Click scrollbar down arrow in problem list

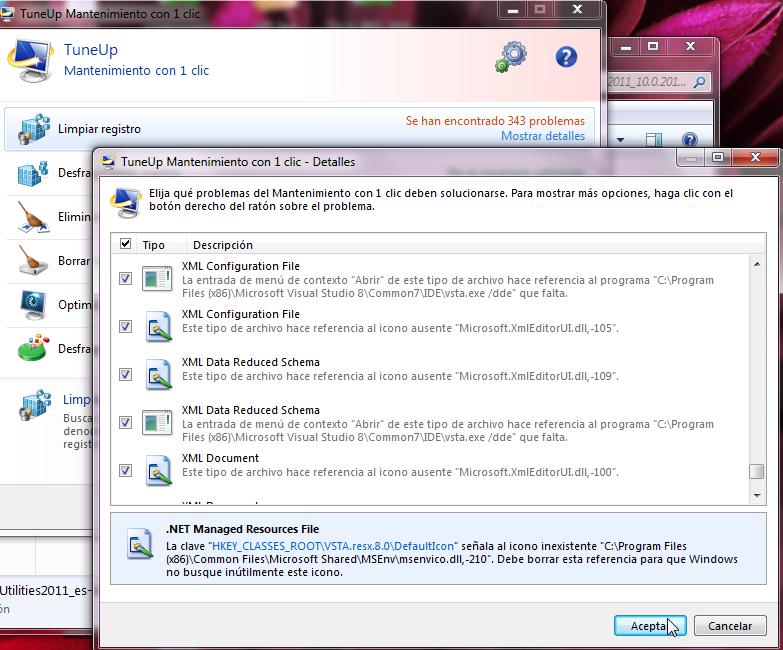757,495
